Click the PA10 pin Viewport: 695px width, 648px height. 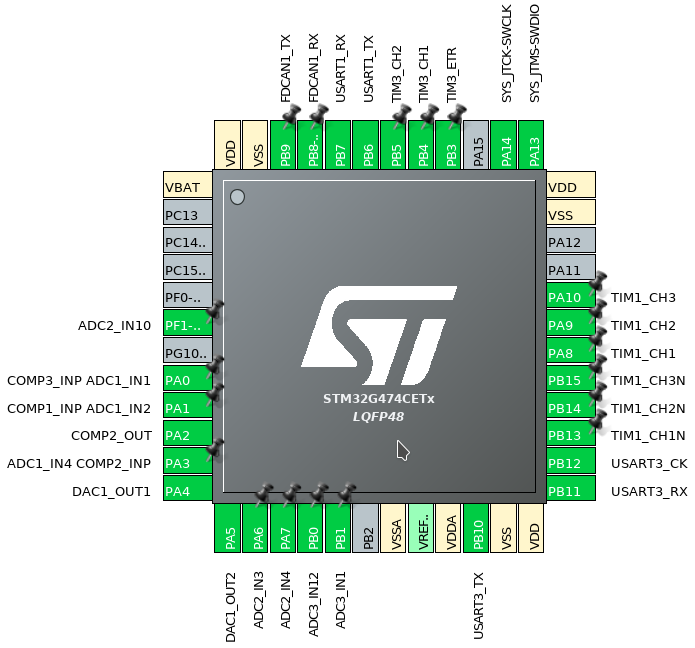571,296
